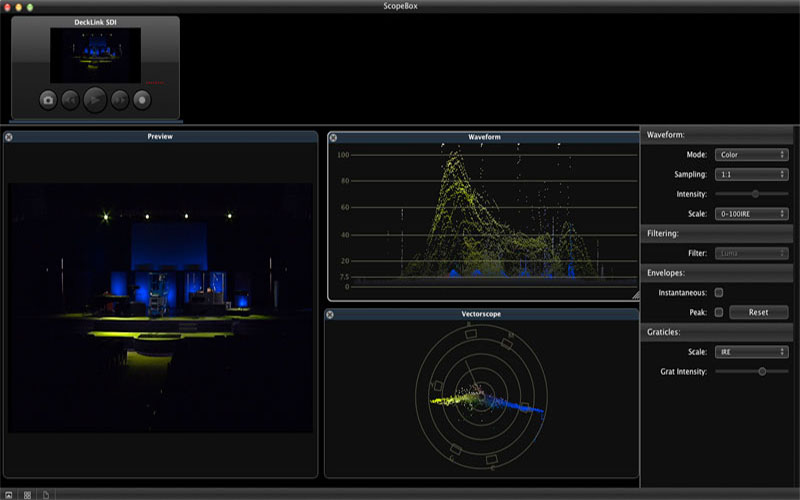Click the Waveform palette title bar

point(484,137)
